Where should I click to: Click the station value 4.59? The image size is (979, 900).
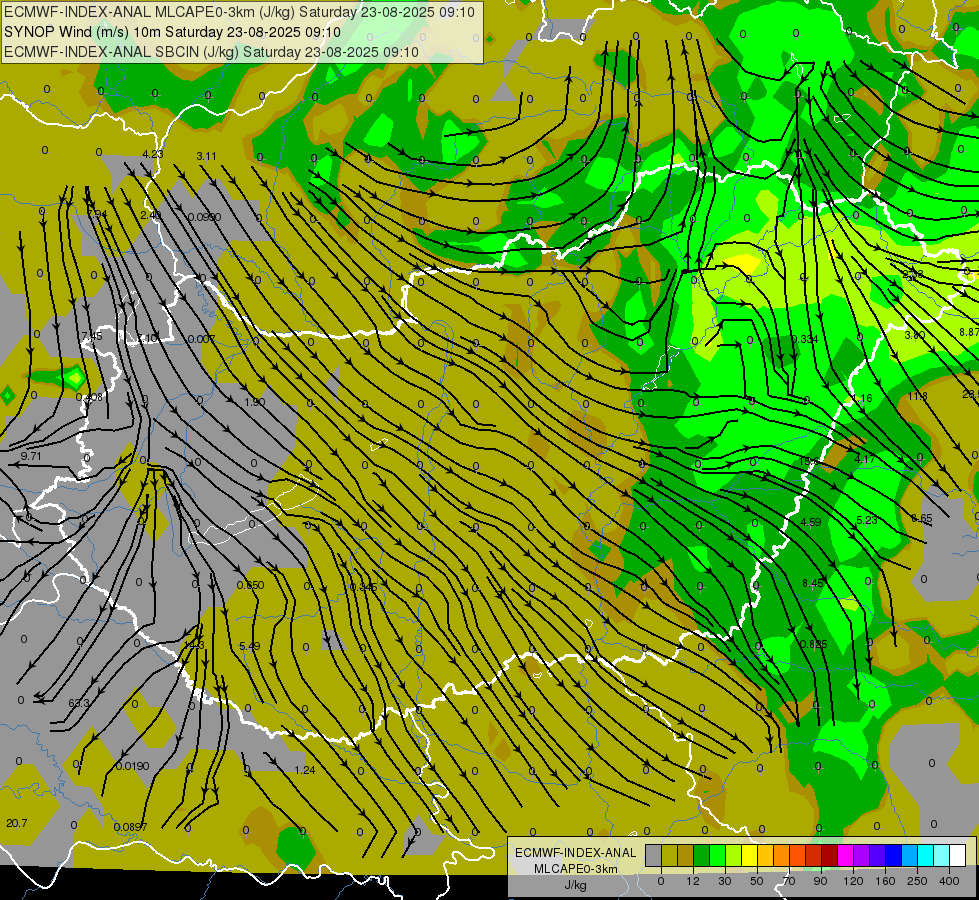pos(810,522)
